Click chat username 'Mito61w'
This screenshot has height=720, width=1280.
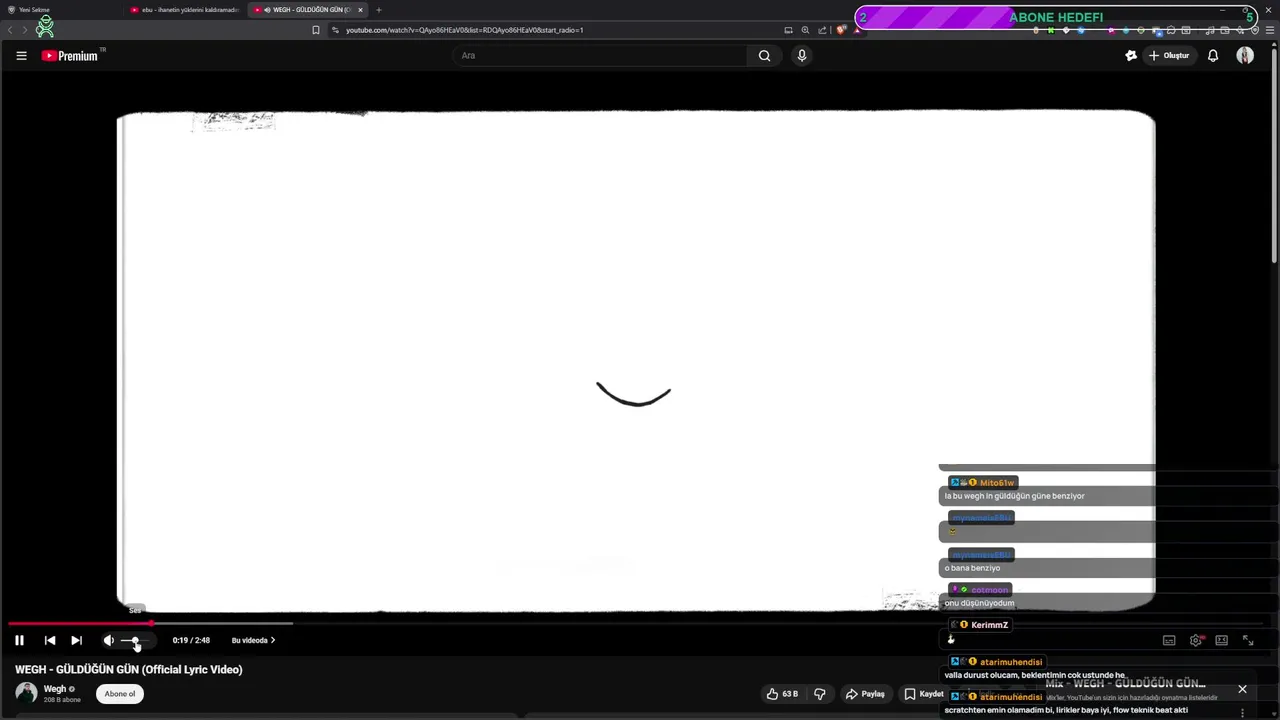(x=997, y=483)
